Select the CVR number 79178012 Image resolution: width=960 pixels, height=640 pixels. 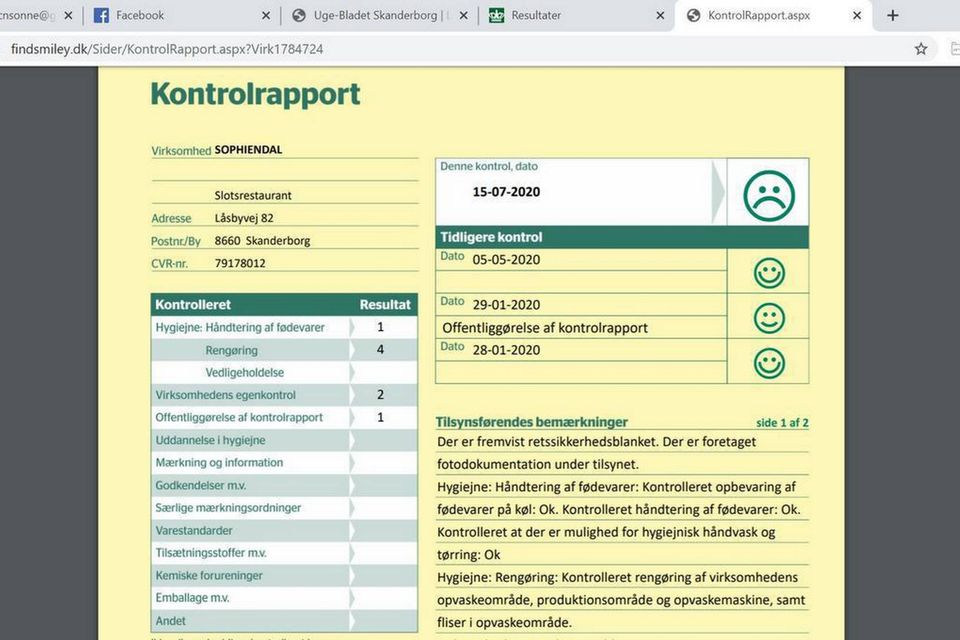pos(240,263)
